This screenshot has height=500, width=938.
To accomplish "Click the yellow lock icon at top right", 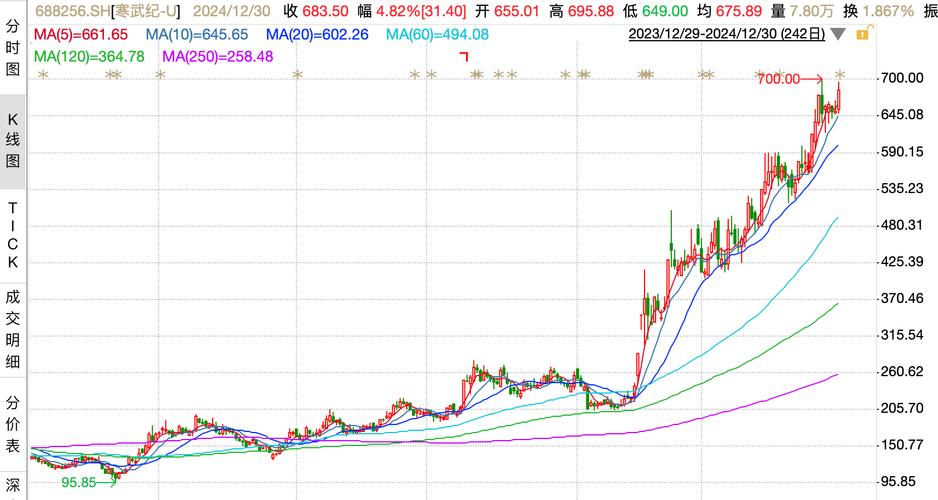I will 862,34.
